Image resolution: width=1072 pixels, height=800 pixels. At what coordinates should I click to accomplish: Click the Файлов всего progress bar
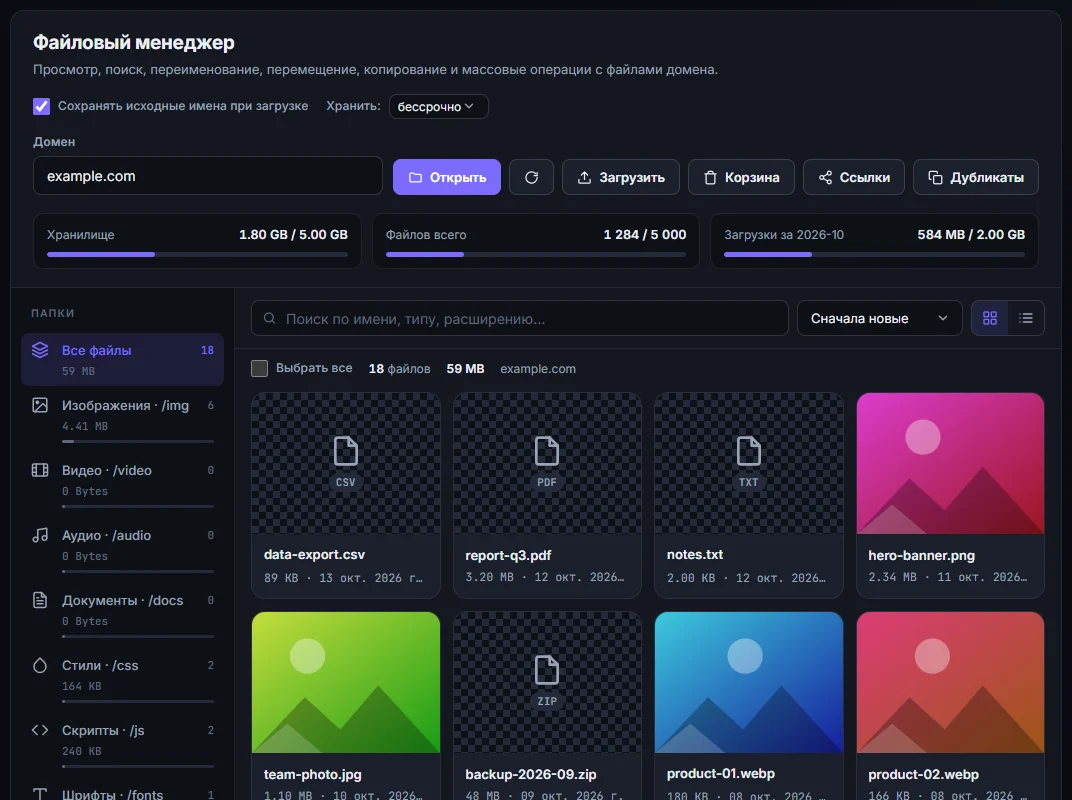[536, 254]
